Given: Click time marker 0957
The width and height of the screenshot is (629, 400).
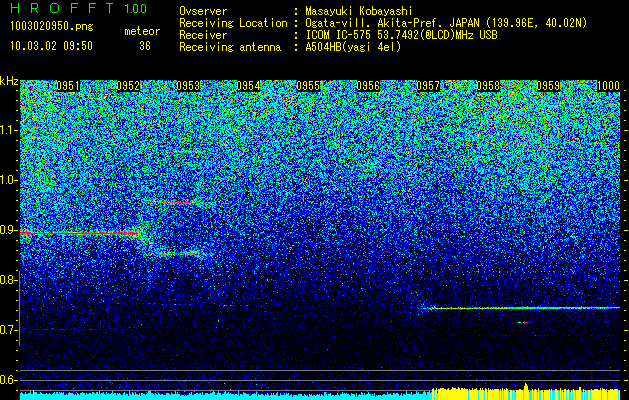Looking at the screenshot, I should point(428,86).
